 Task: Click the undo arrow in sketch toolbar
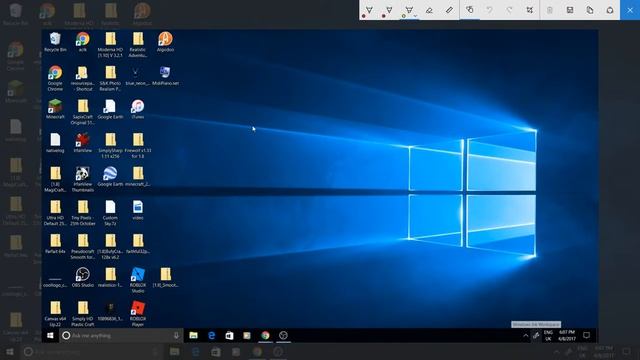[x=489, y=10]
